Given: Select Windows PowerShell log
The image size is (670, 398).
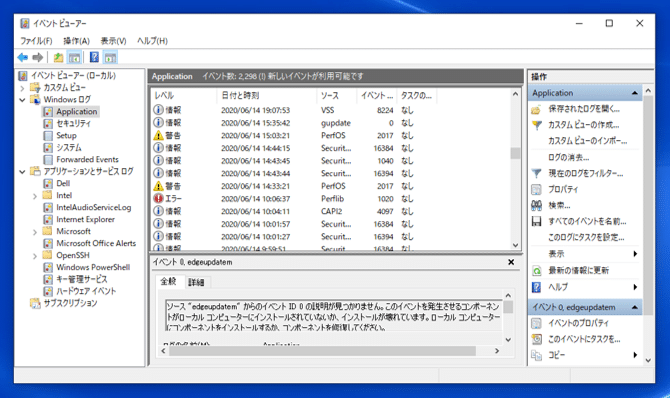Looking at the screenshot, I should coord(93,267).
